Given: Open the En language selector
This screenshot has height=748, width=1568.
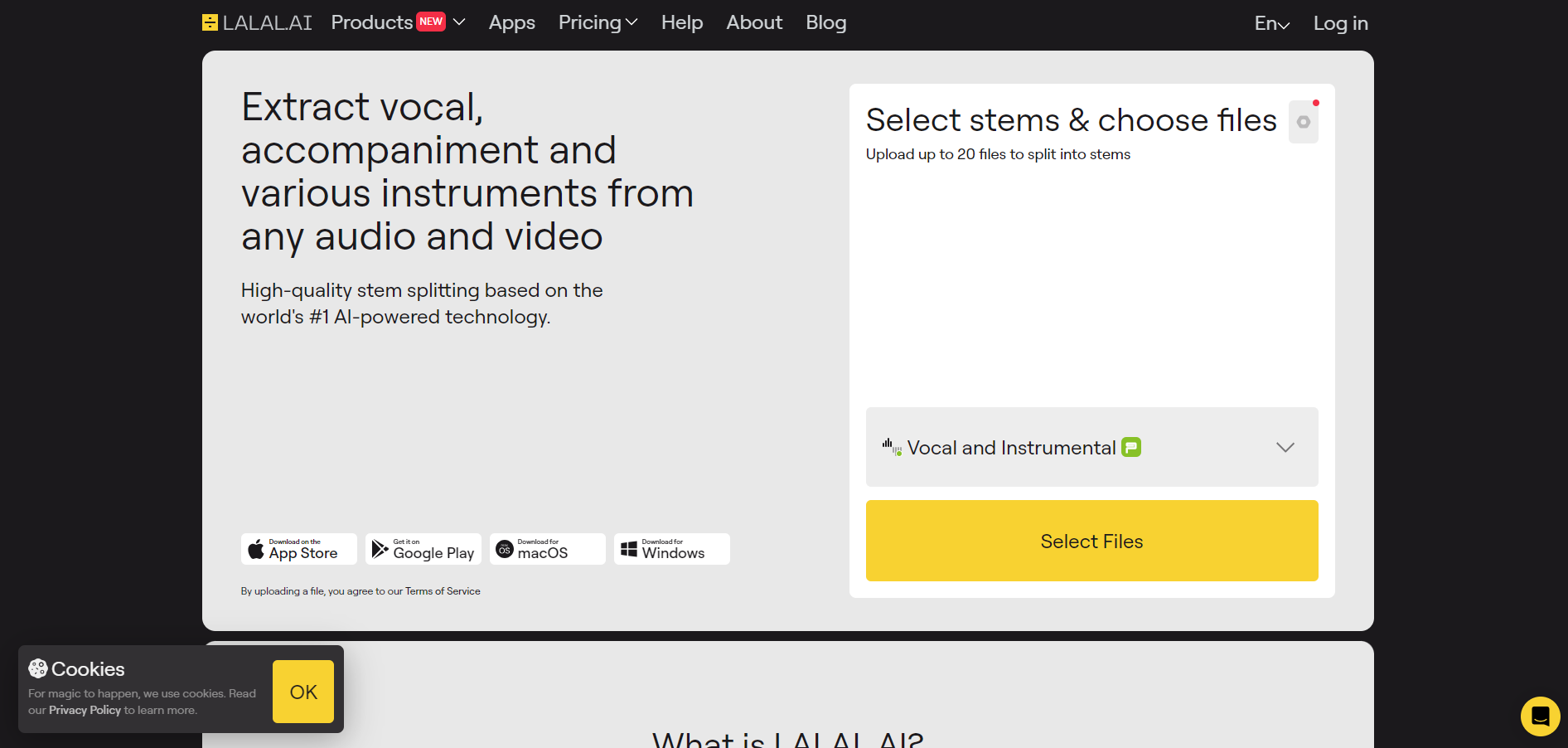Looking at the screenshot, I should coord(1272,23).
